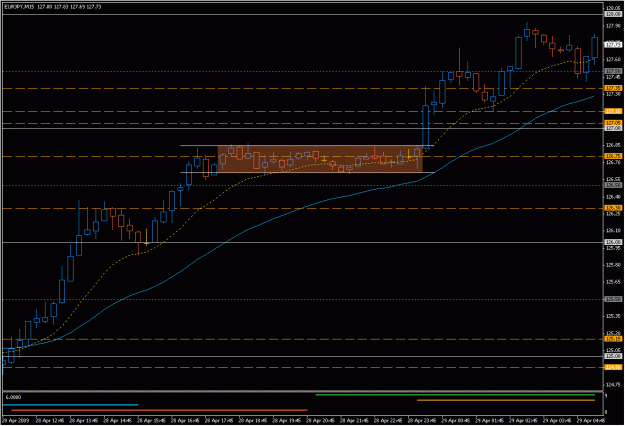Select the orange 127.35 level price label
The width and height of the screenshot is (625, 426).
(x=613, y=88)
